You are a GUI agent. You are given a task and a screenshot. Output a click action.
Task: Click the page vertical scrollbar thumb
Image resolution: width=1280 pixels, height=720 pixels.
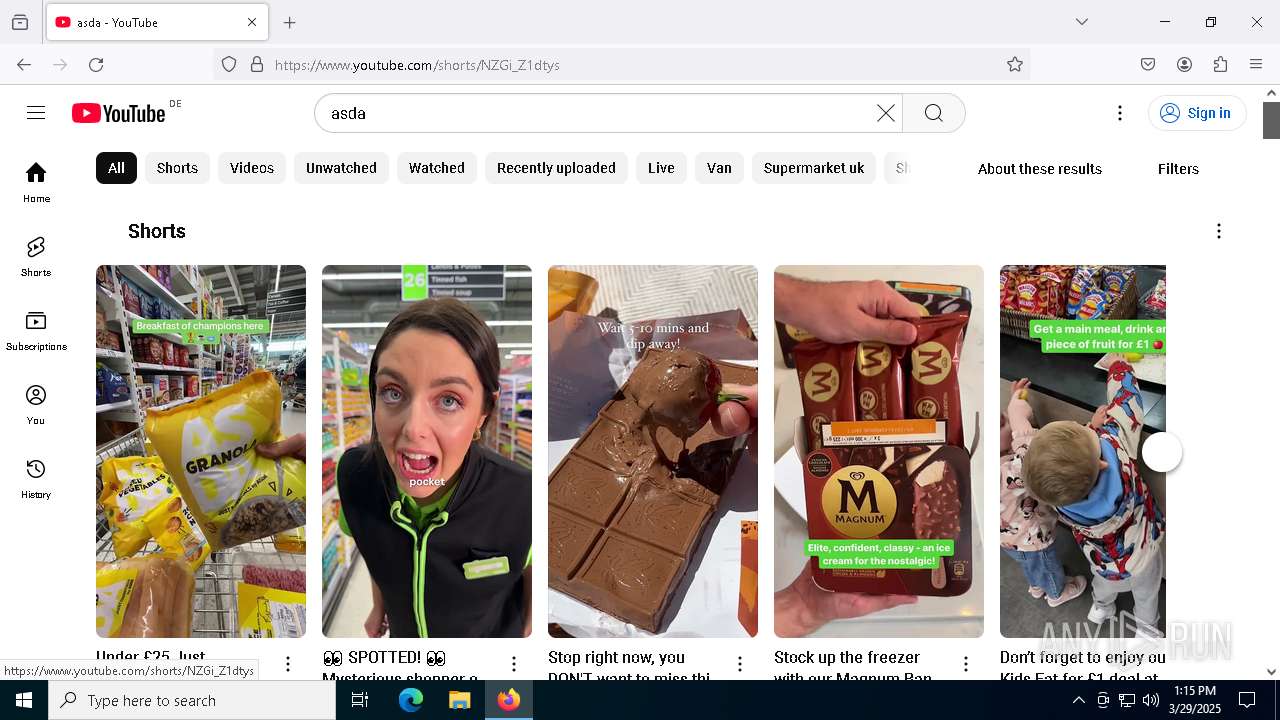[x=1271, y=120]
